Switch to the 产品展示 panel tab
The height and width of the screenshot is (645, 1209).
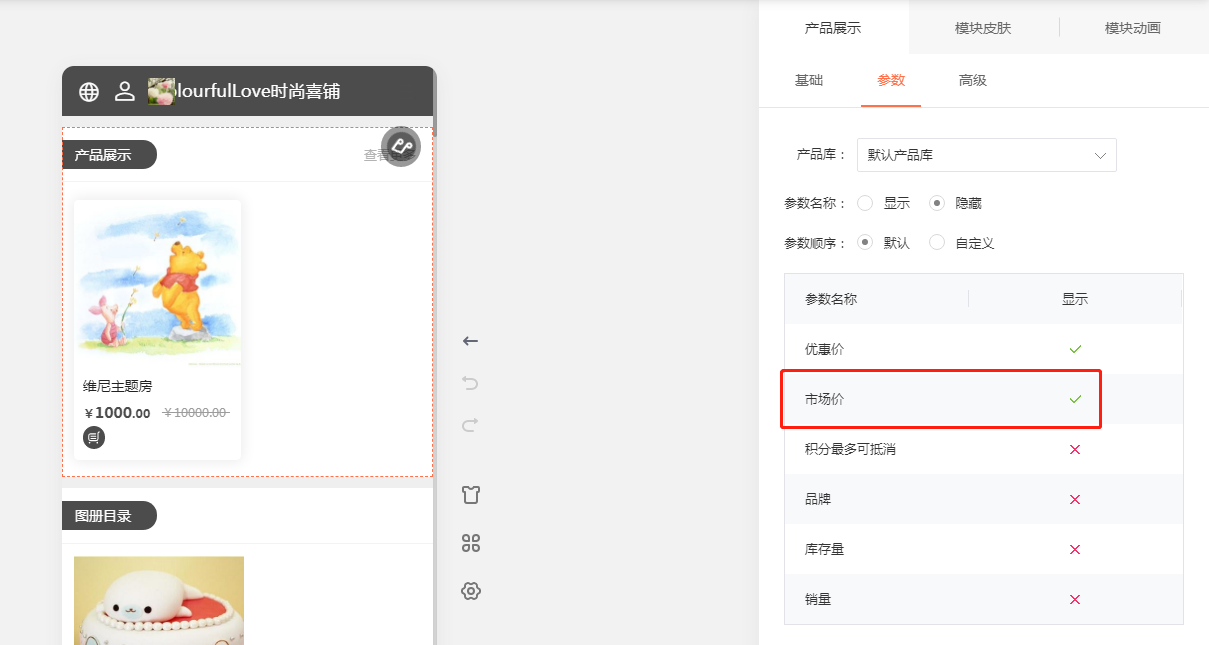[833, 28]
